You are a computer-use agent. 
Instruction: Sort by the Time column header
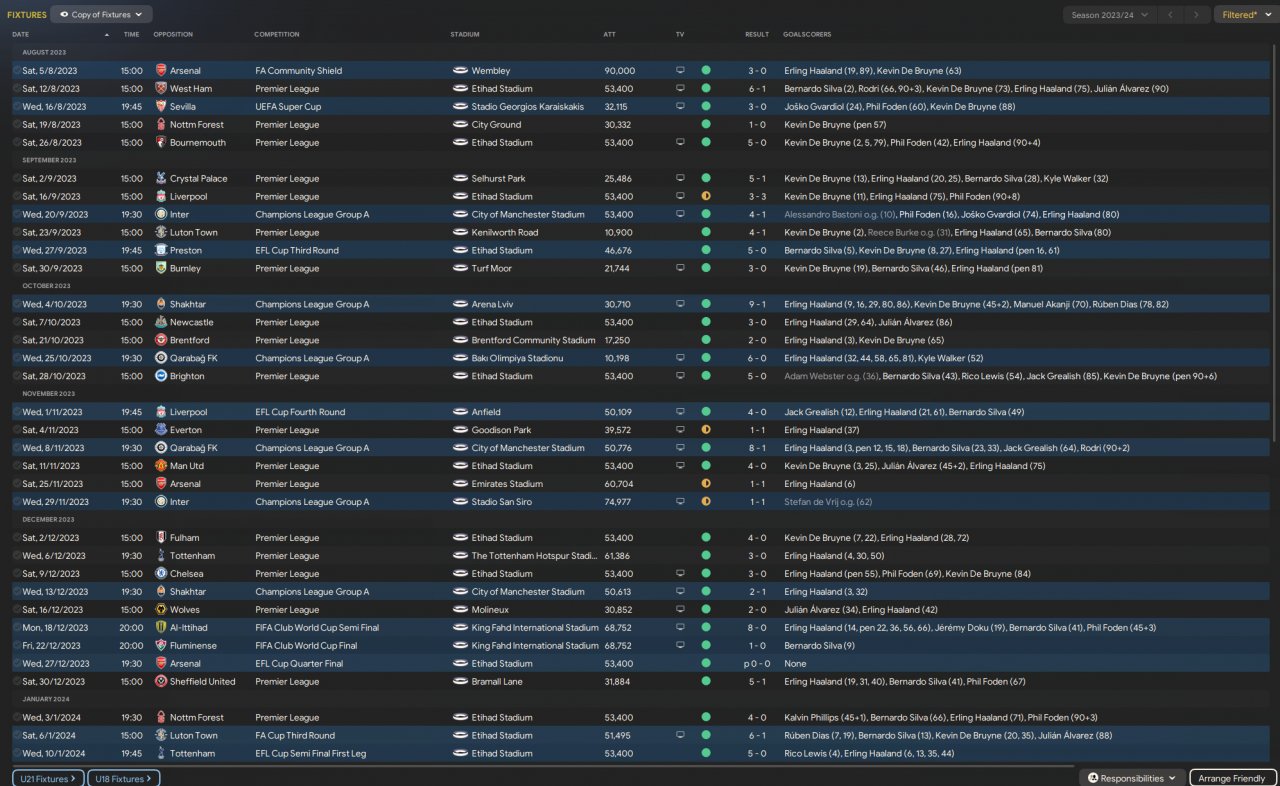tap(131, 35)
